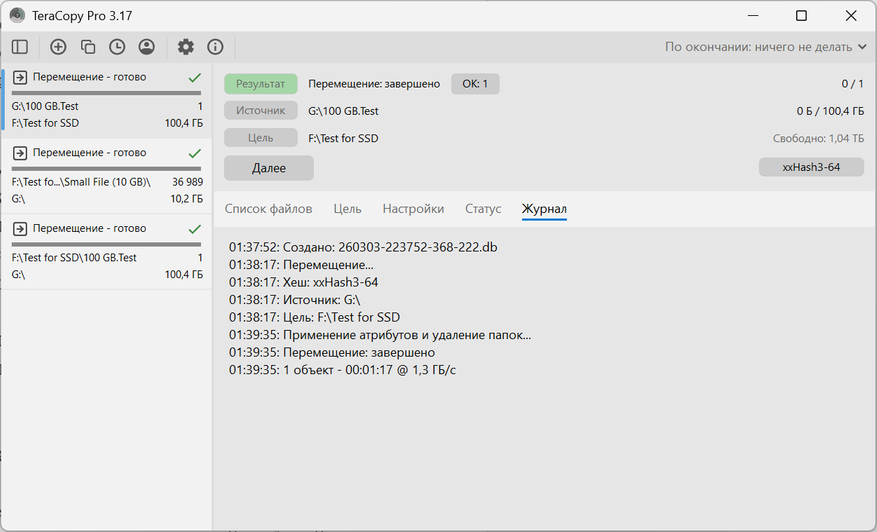Click the TeraCopy app logo

(17, 16)
